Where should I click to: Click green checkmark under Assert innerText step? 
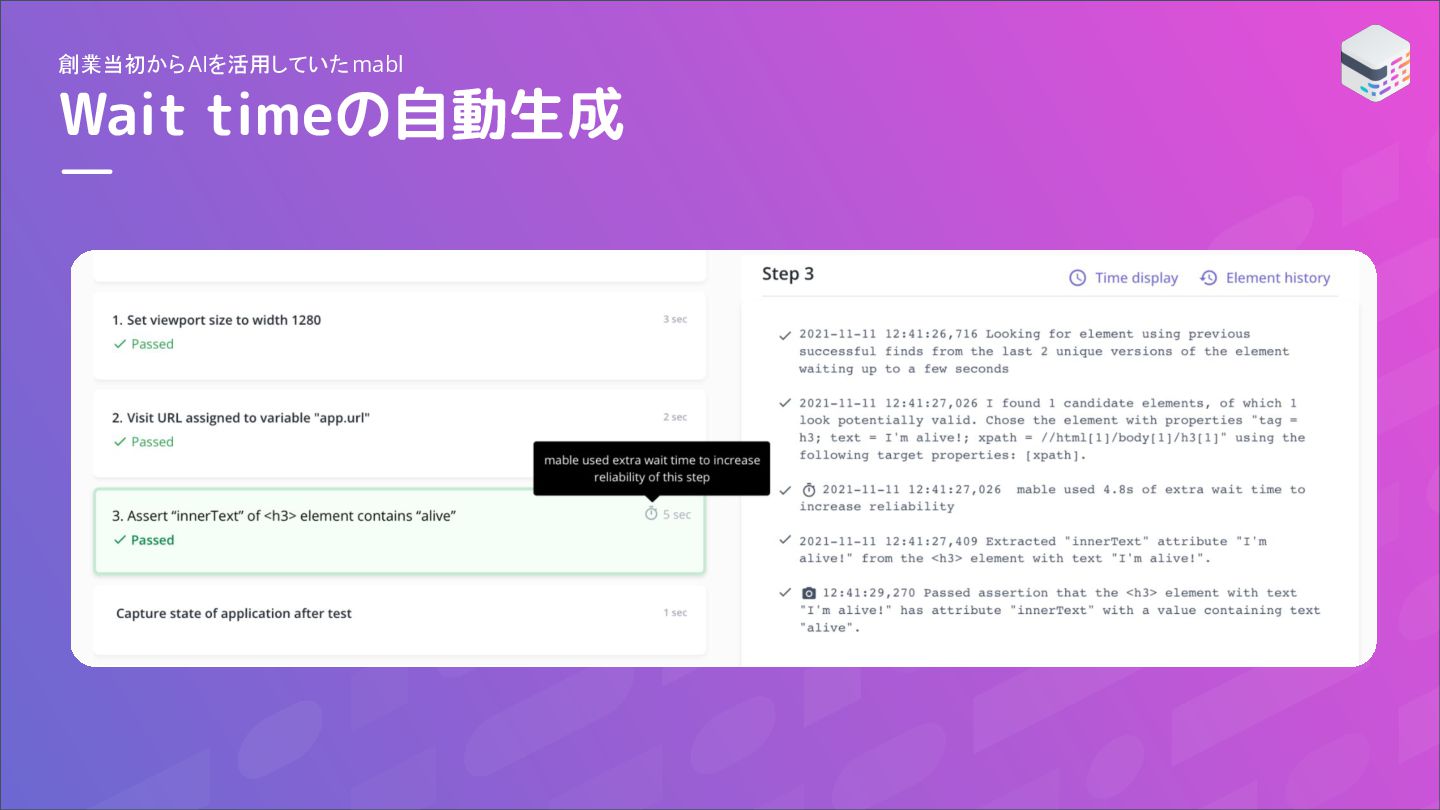click(x=120, y=540)
